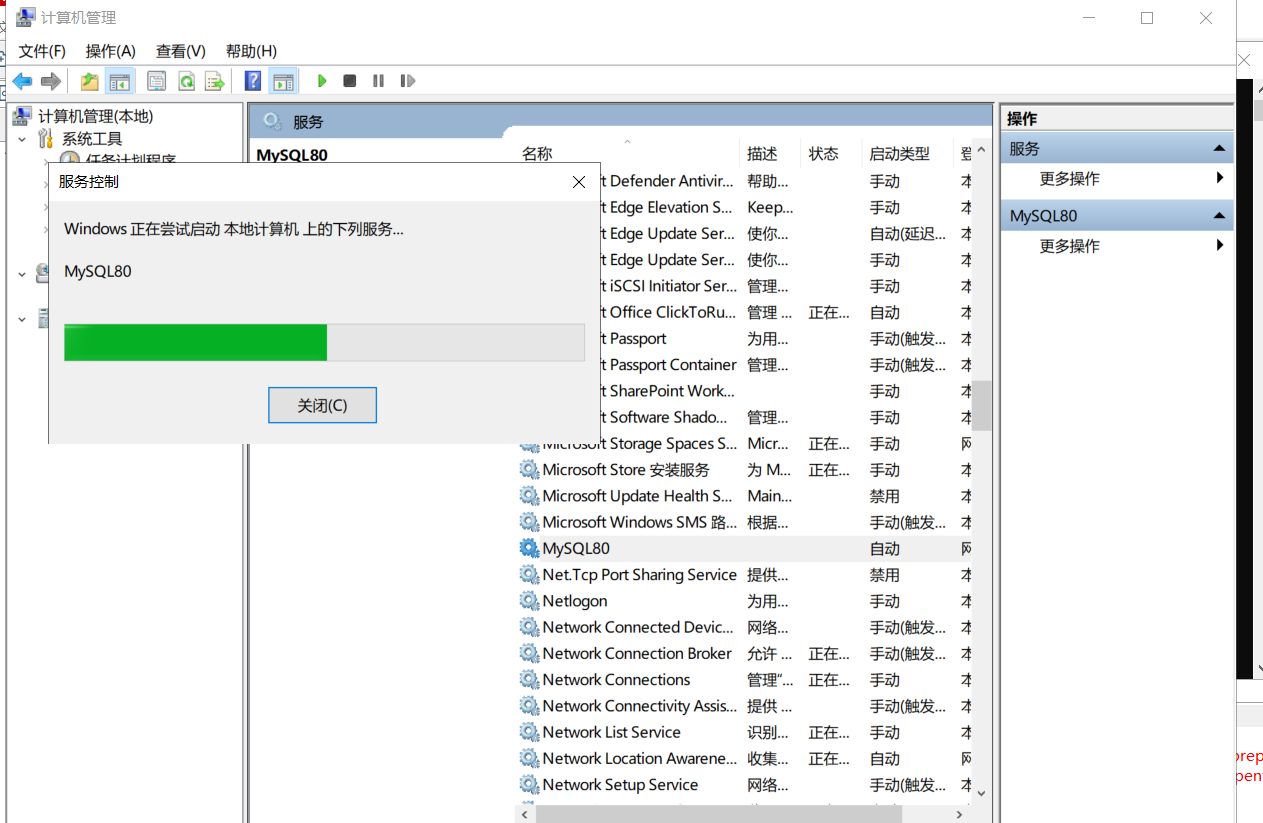Open the Properties toolbar icon
Viewport: 1263px width, 823px height.
tap(157, 81)
